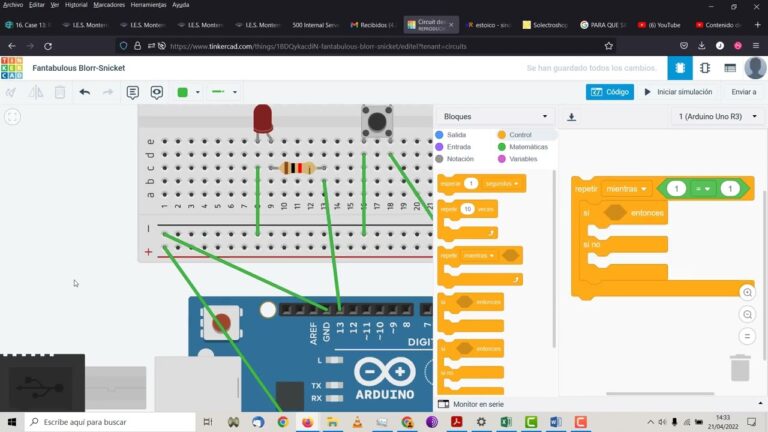
Task: Open Firefox from the taskbar
Action: click(x=307, y=422)
